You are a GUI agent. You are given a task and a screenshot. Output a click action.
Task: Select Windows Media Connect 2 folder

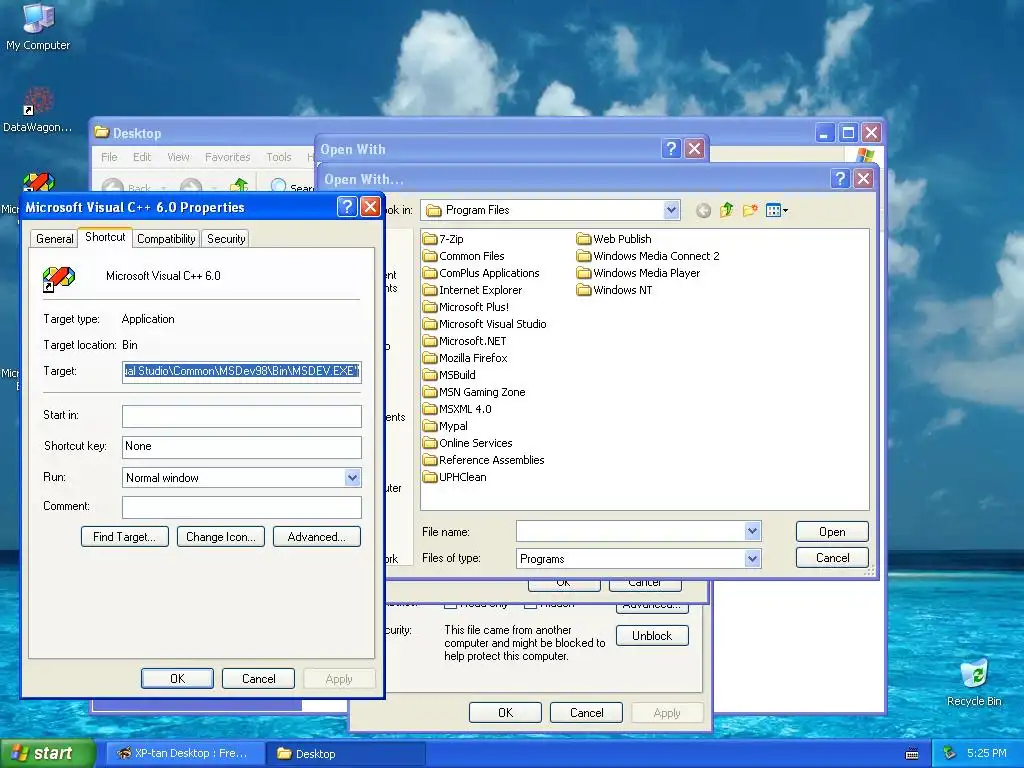[648, 256]
